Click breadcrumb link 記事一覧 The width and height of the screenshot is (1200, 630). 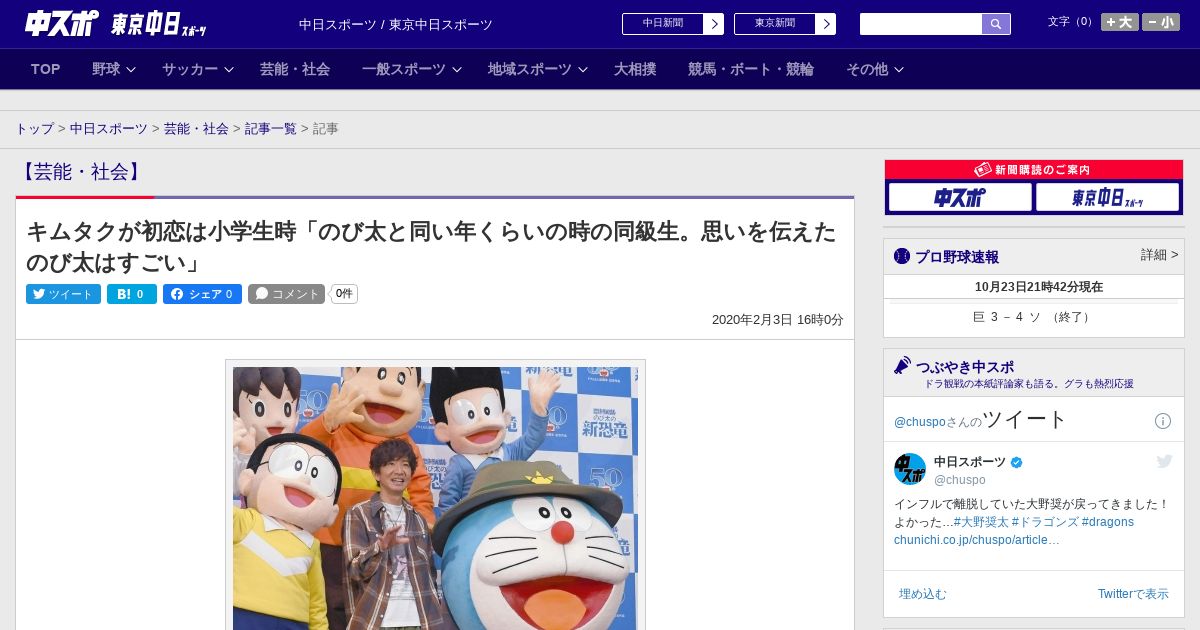pos(271,129)
